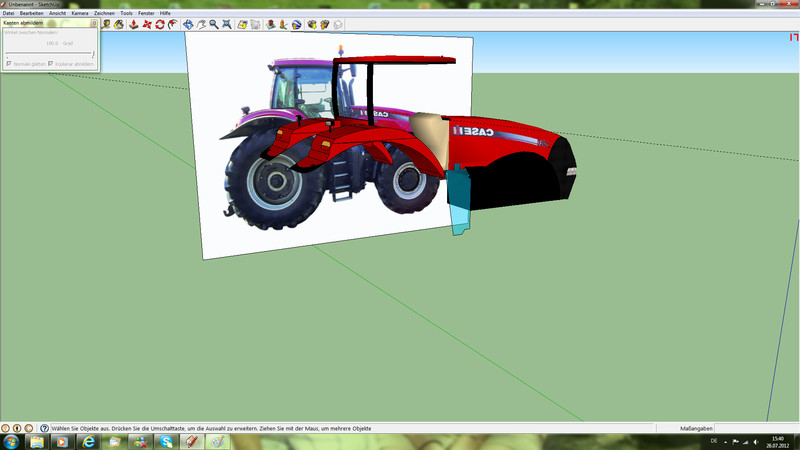The width and height of the screenshot is (800, 450).
Task: Select the Rotate tool
Action: pyautogui.click(x=160, y=24)
